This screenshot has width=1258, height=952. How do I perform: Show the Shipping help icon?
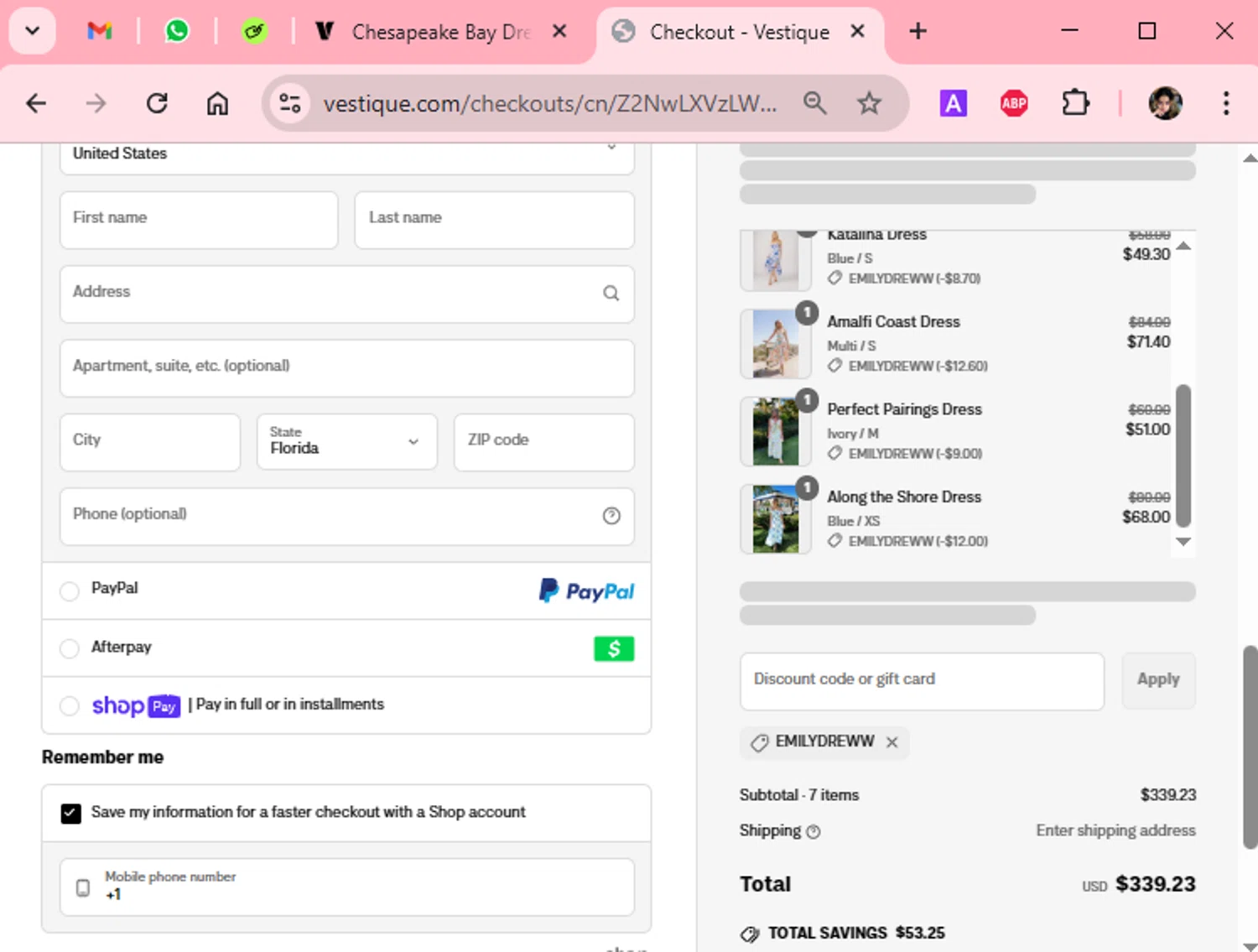814,832
